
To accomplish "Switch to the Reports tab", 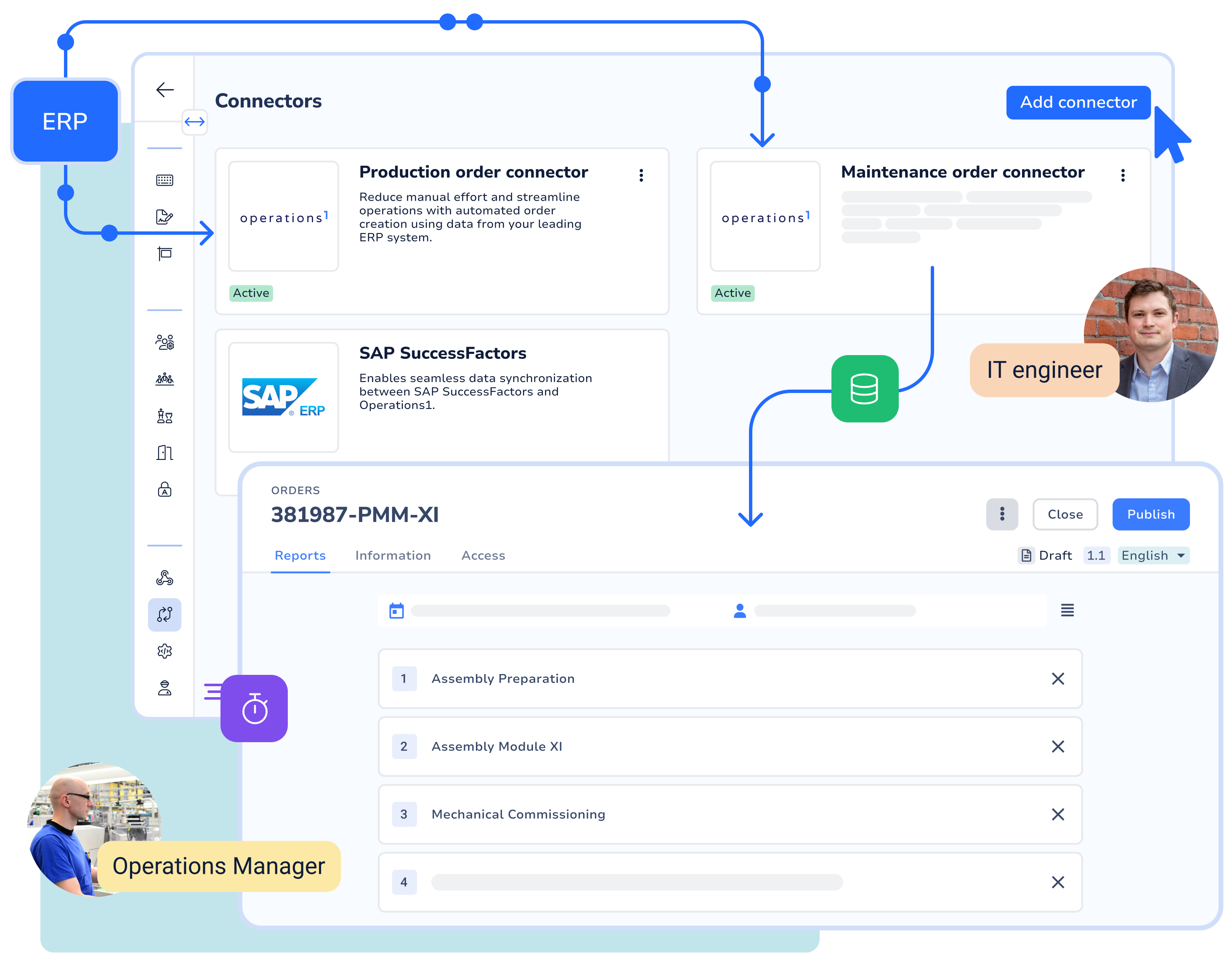I will pos(300,555).
